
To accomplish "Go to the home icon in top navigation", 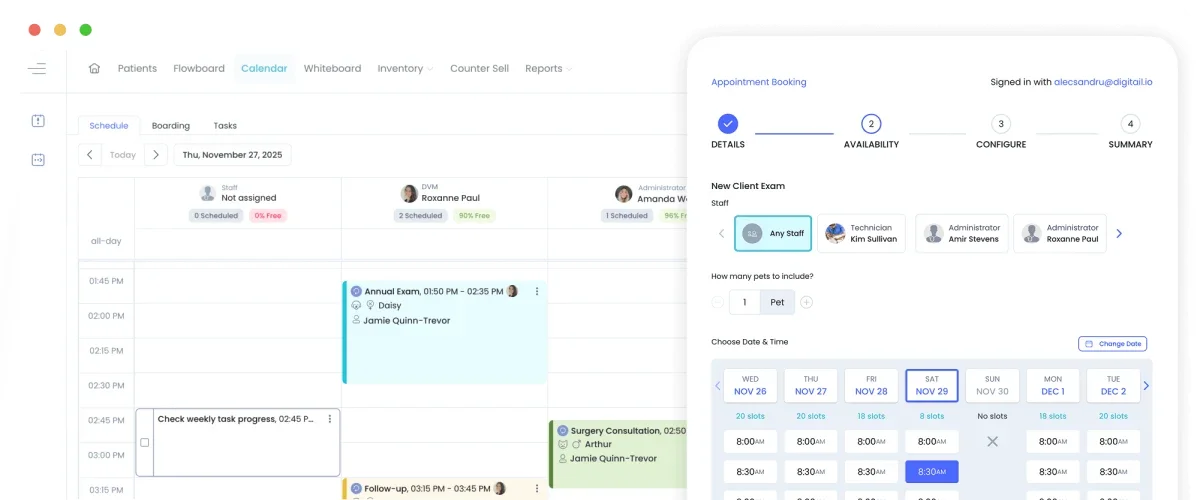I will pyautogui.click(x=94, y=69).
